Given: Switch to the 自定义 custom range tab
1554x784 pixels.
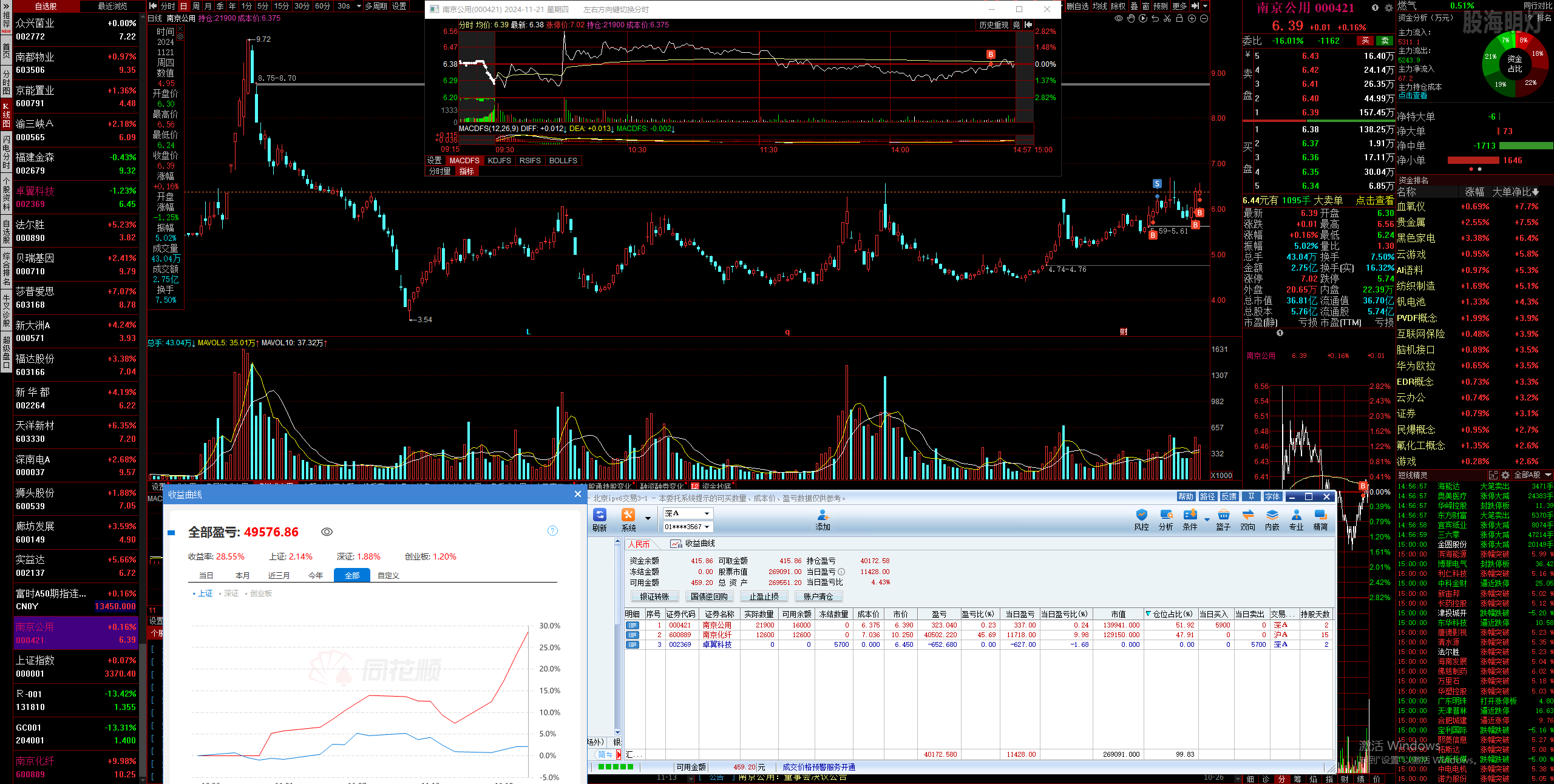Looking at the screenshot, I should 388,575.
